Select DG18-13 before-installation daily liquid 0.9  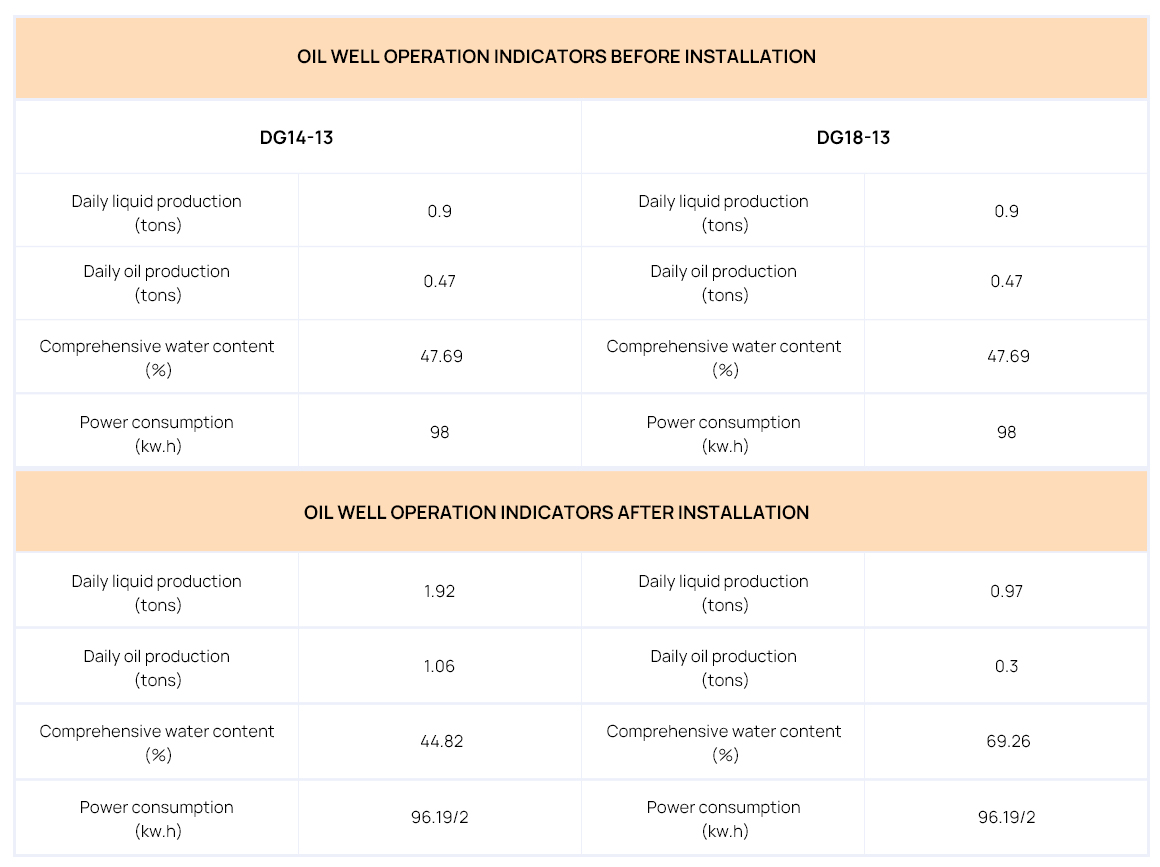tap(1007, 211)
